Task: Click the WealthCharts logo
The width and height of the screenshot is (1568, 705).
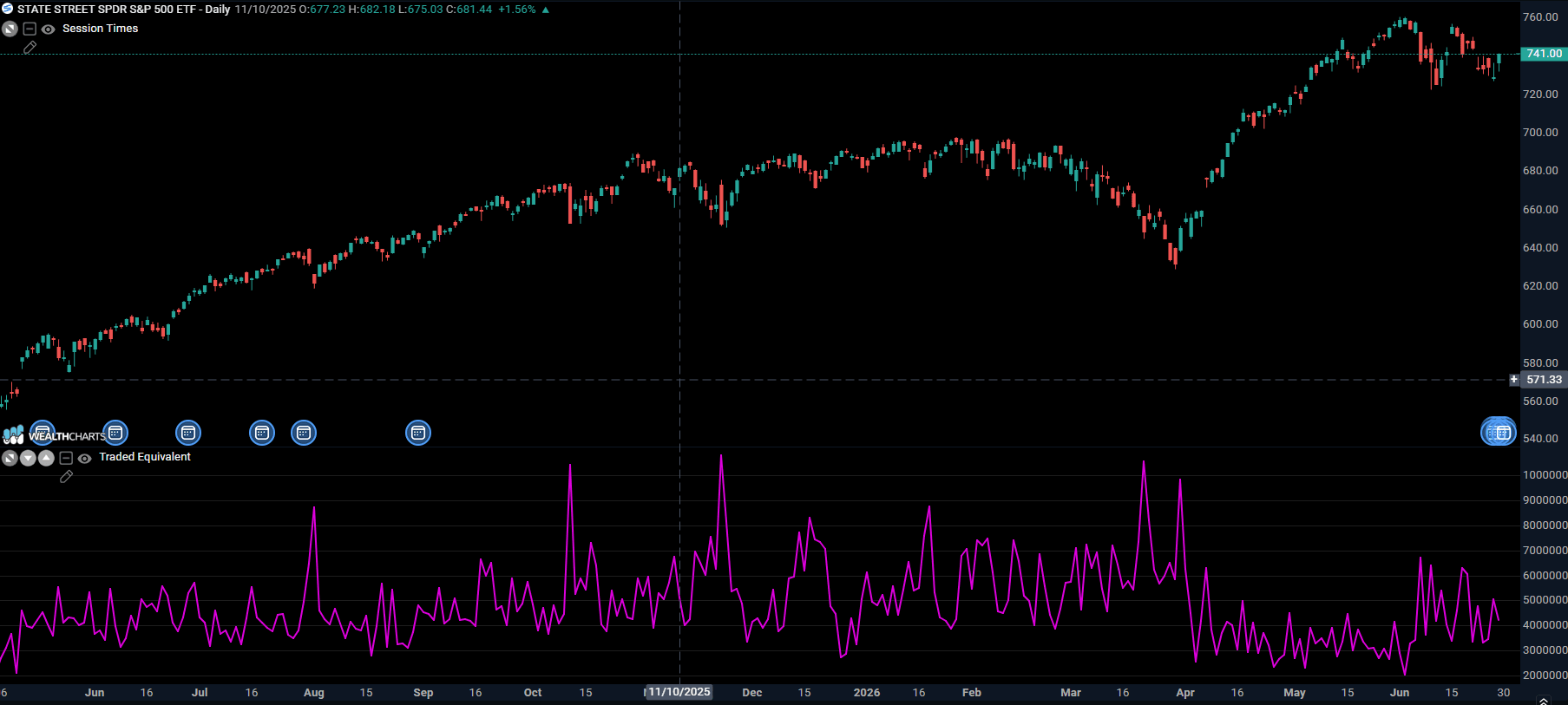Action: pos(54,435)
